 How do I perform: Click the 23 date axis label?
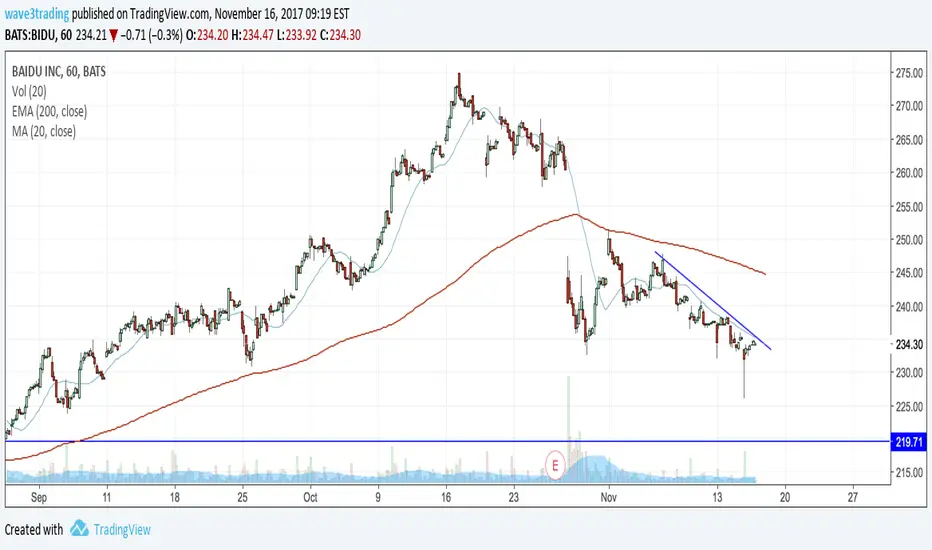(x=514, y=497)
